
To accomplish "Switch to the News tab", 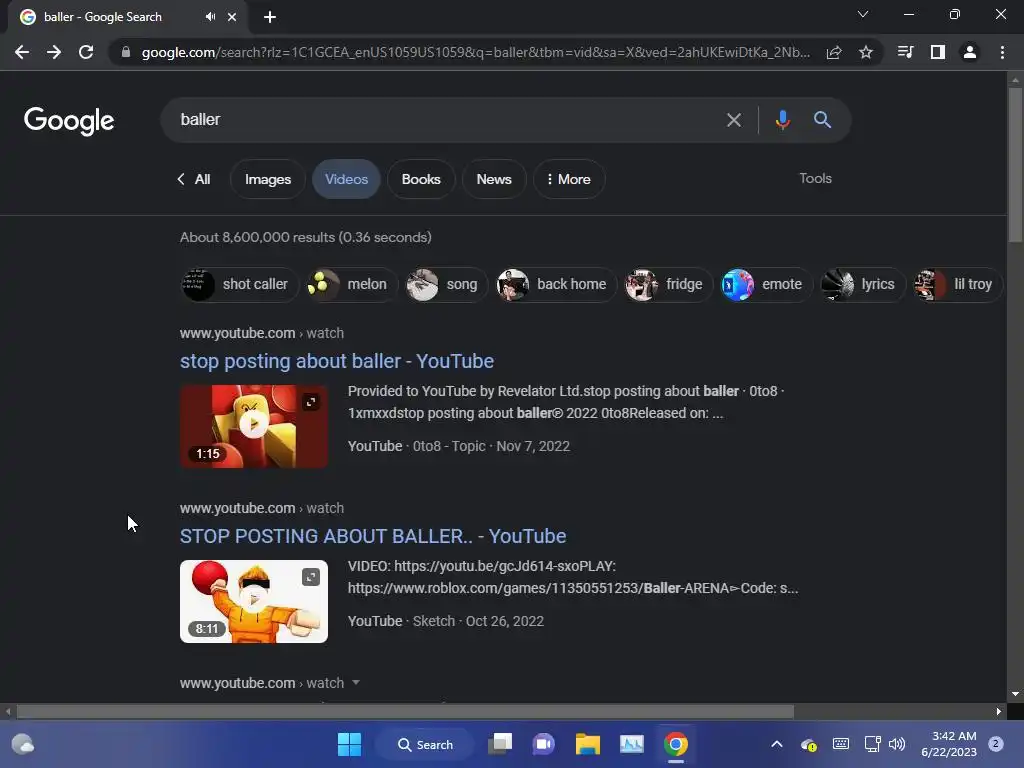I will [x=494, y=179].
